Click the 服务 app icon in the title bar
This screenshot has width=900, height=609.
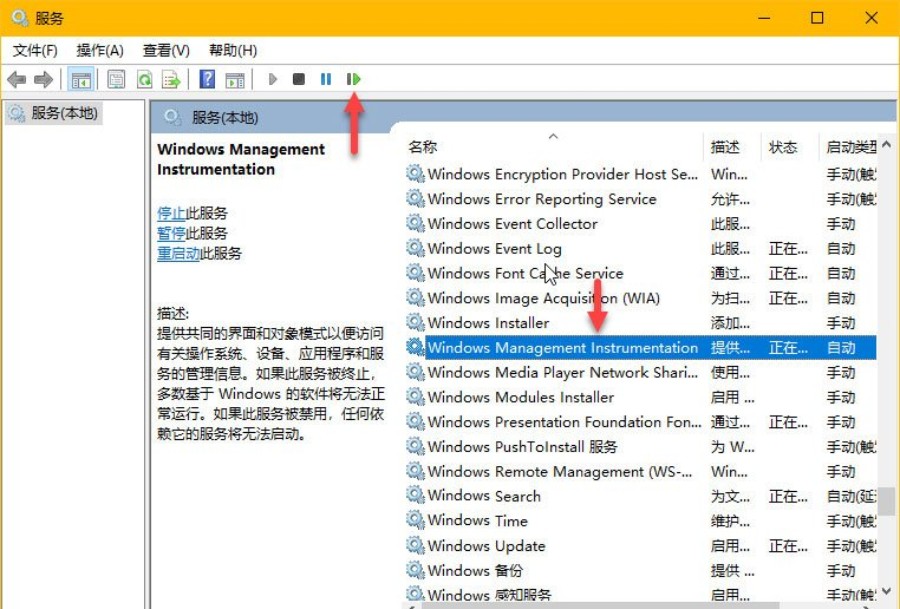click(x=20, y=18)
